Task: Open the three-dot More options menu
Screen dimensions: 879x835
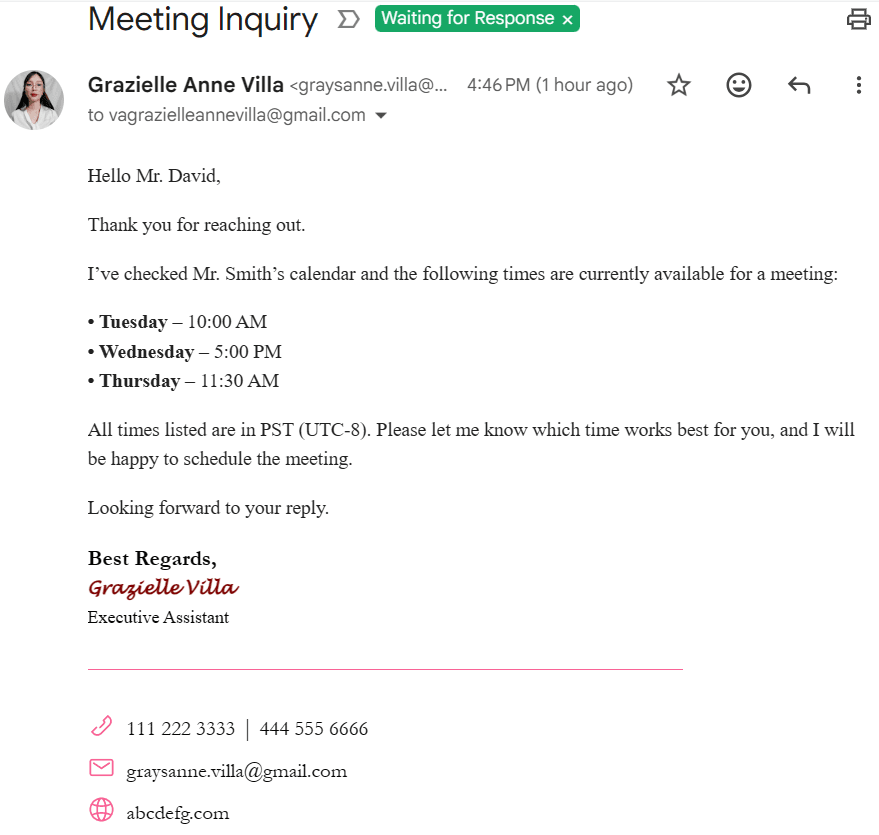Action: [858, 85]
